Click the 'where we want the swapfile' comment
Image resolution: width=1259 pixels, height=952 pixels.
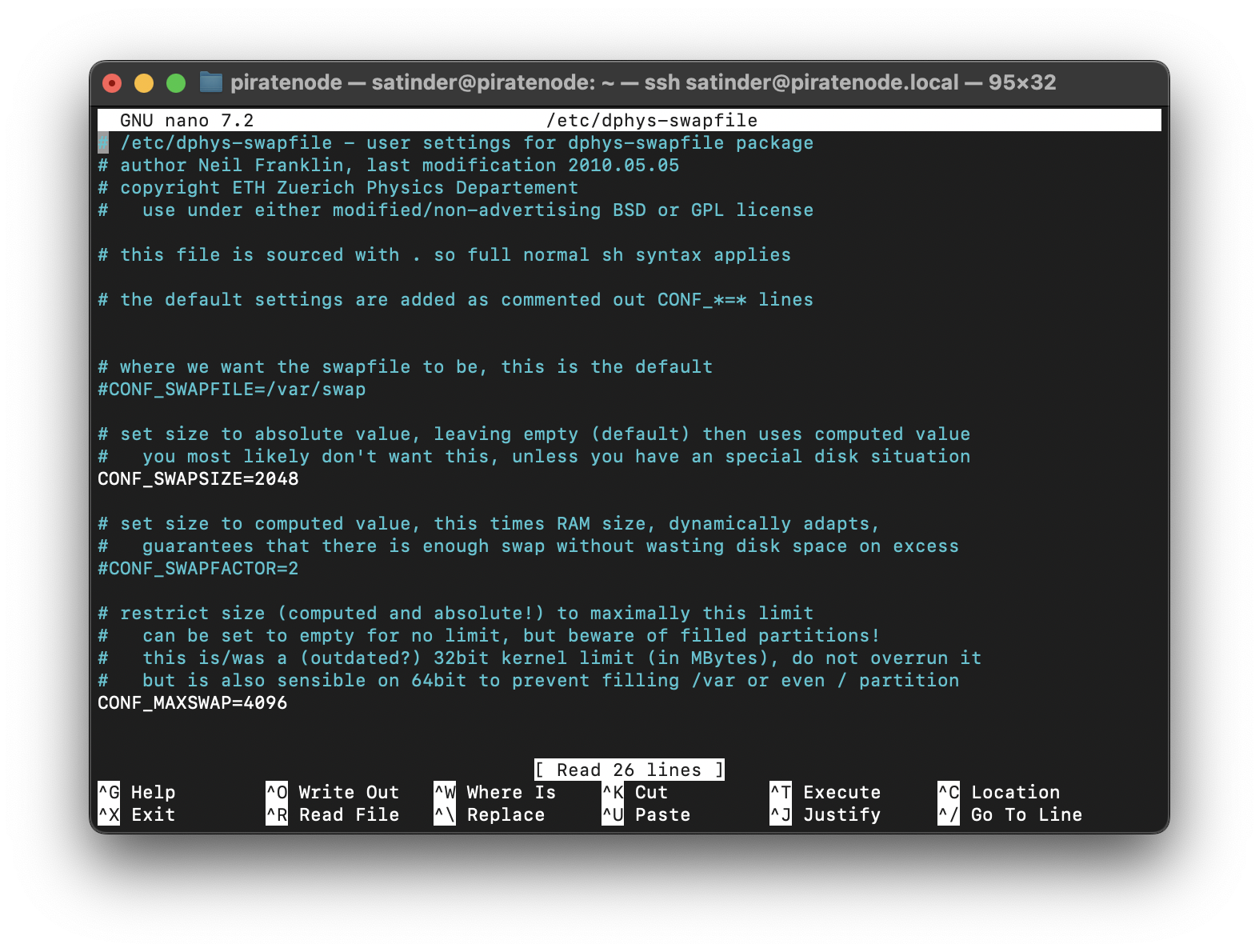[x=406, y=366]
